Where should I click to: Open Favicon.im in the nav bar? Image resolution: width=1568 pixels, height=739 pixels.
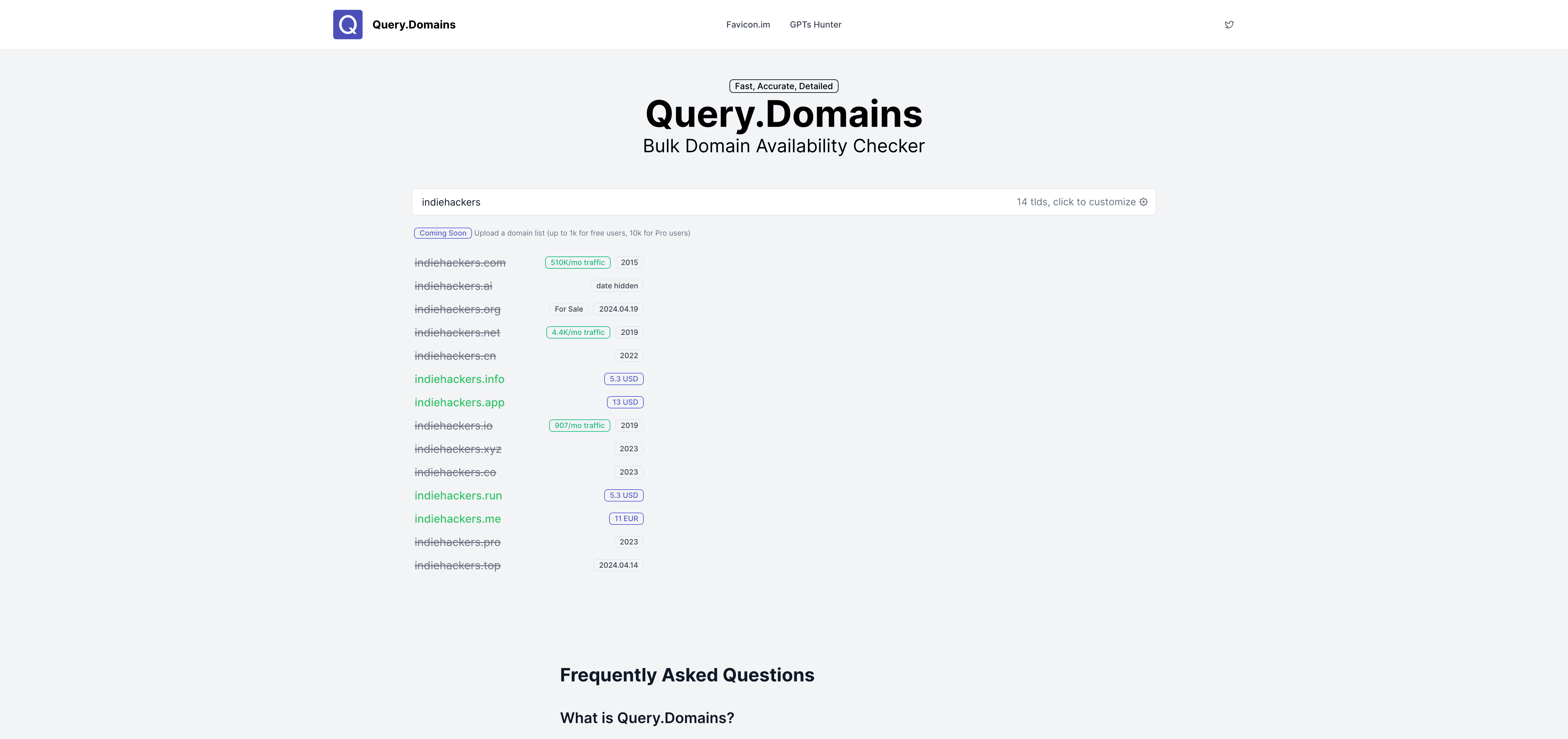point(748,24)
